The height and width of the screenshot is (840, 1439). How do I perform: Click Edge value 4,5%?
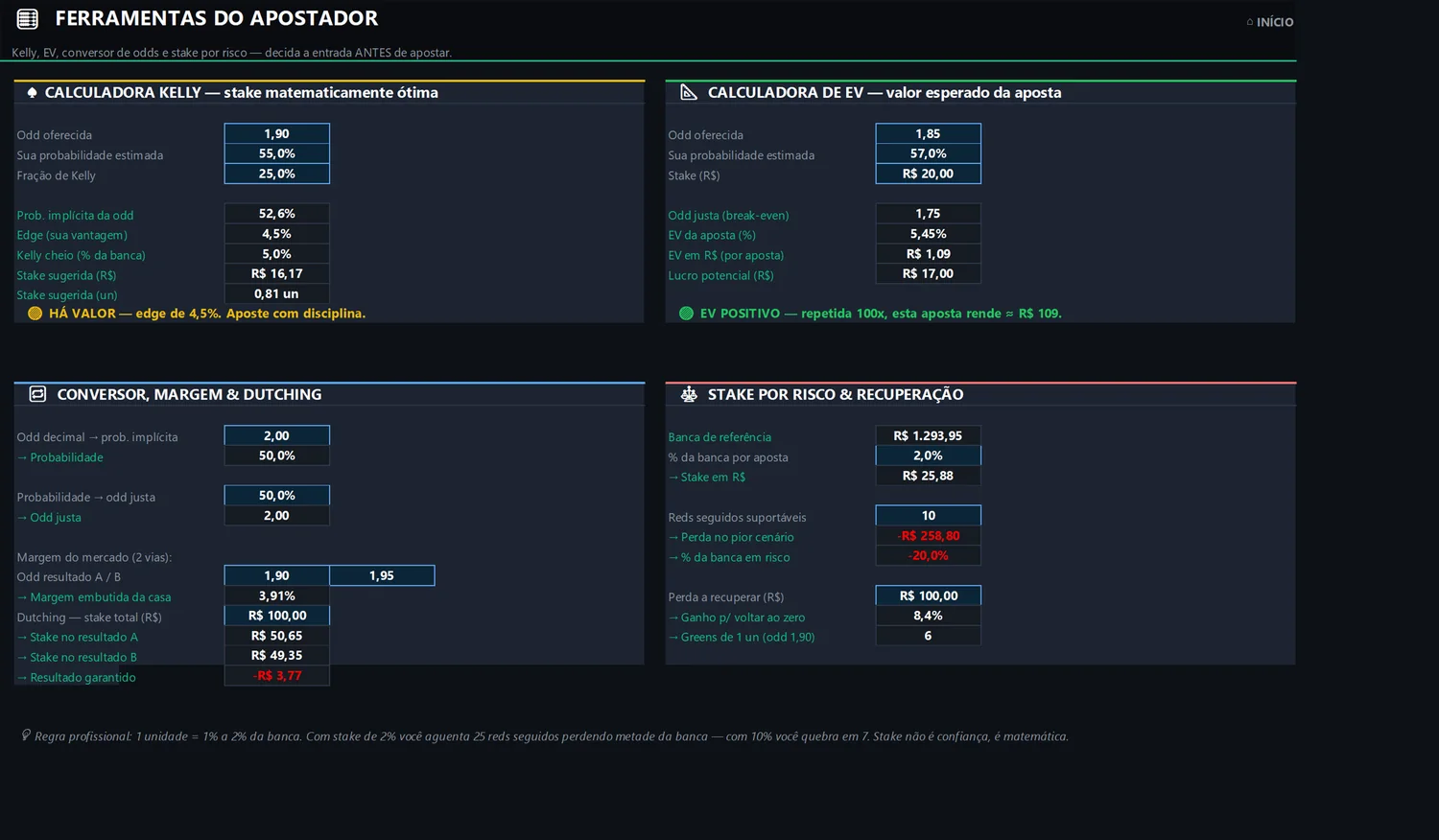pos(277,234)
